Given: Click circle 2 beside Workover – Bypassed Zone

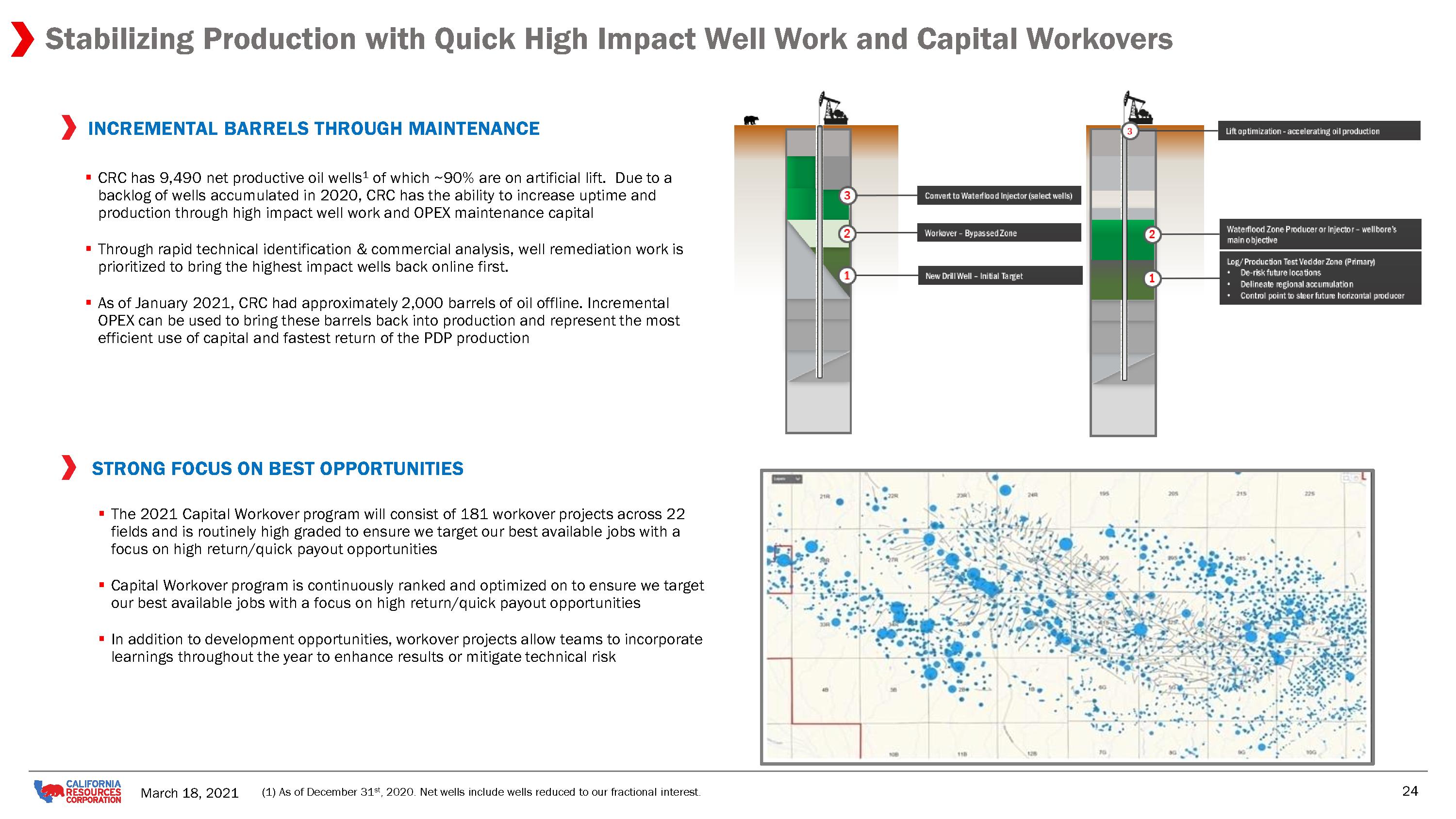Looking at the screenshot, I should (847, 233).
